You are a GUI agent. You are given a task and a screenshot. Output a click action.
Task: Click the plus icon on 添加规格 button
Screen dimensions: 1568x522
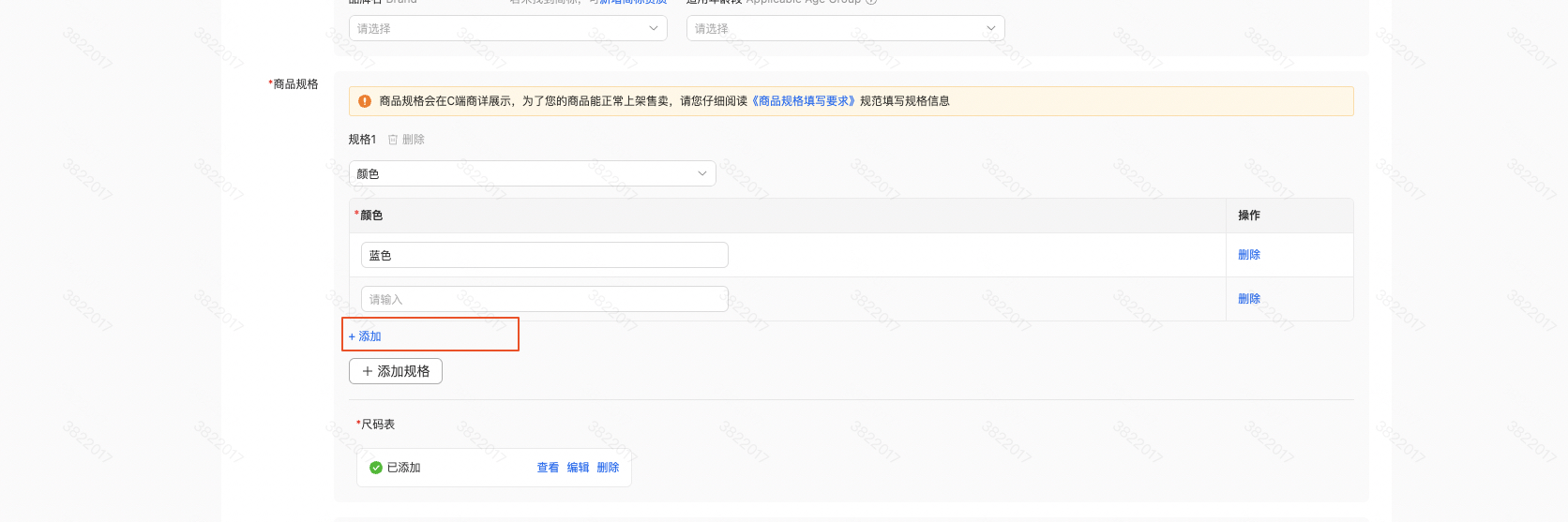[368, 371]
